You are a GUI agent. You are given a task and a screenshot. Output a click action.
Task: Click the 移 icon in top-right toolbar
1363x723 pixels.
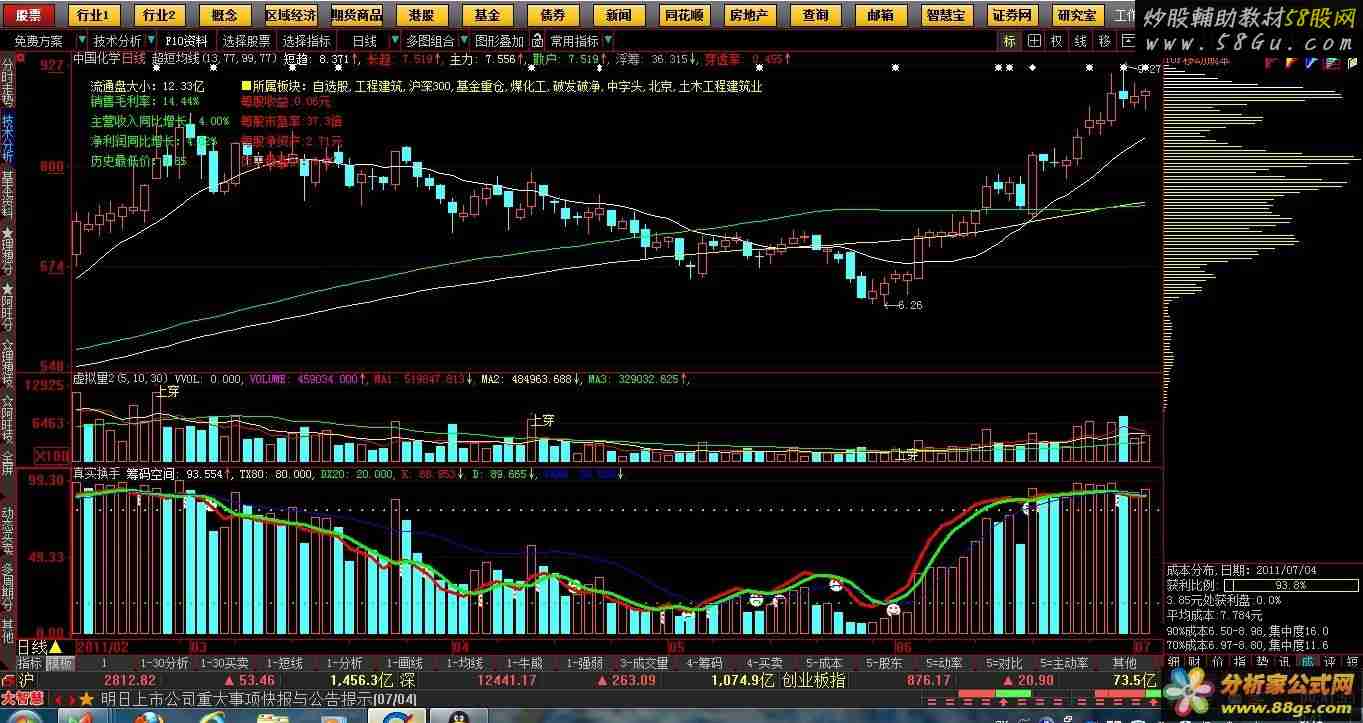pyautogui.click(x=1105, y=41)
